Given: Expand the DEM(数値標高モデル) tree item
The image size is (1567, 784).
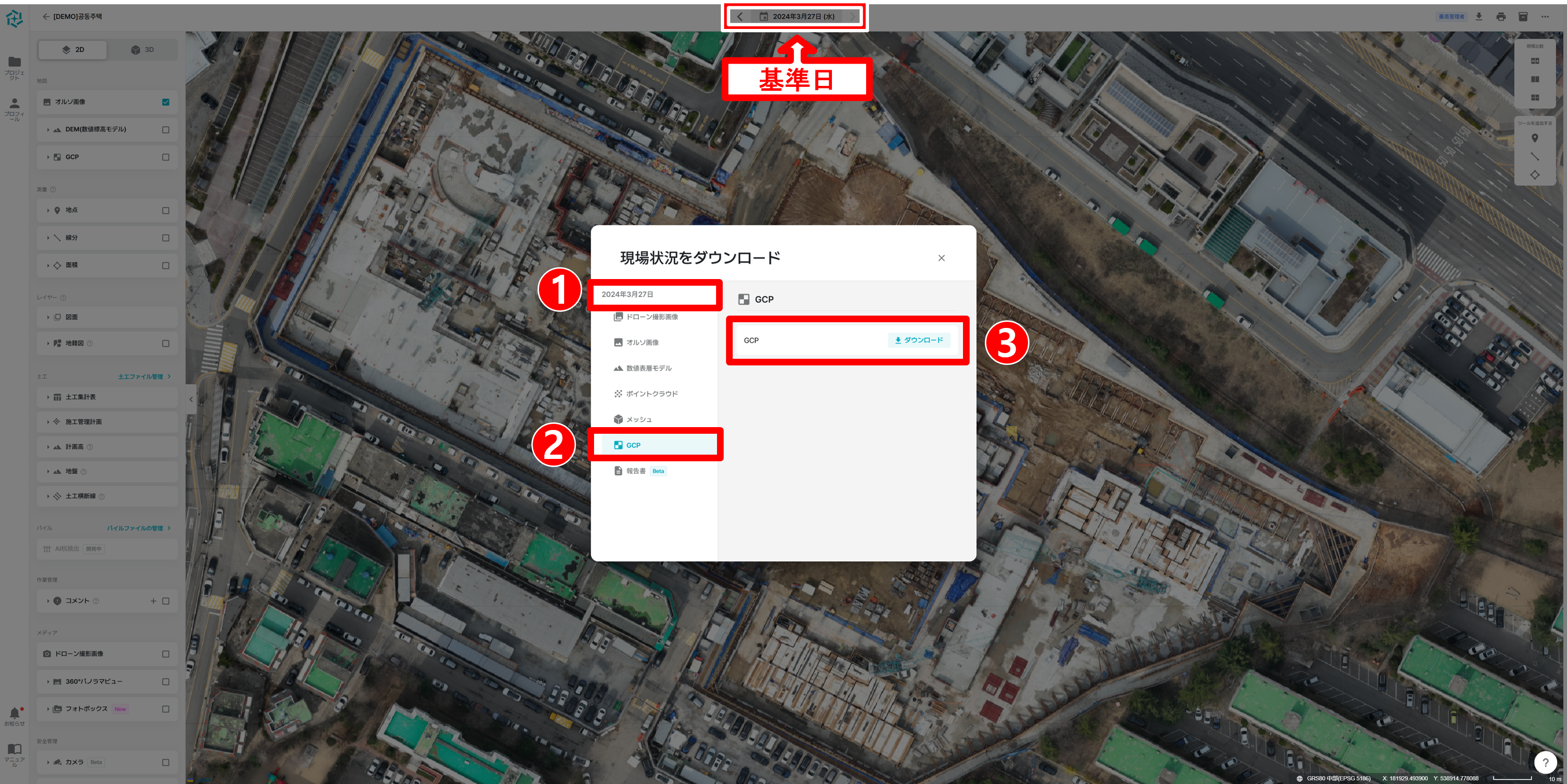Looking at the screenshot, I should pyautogui.click(x=48, y=130).
